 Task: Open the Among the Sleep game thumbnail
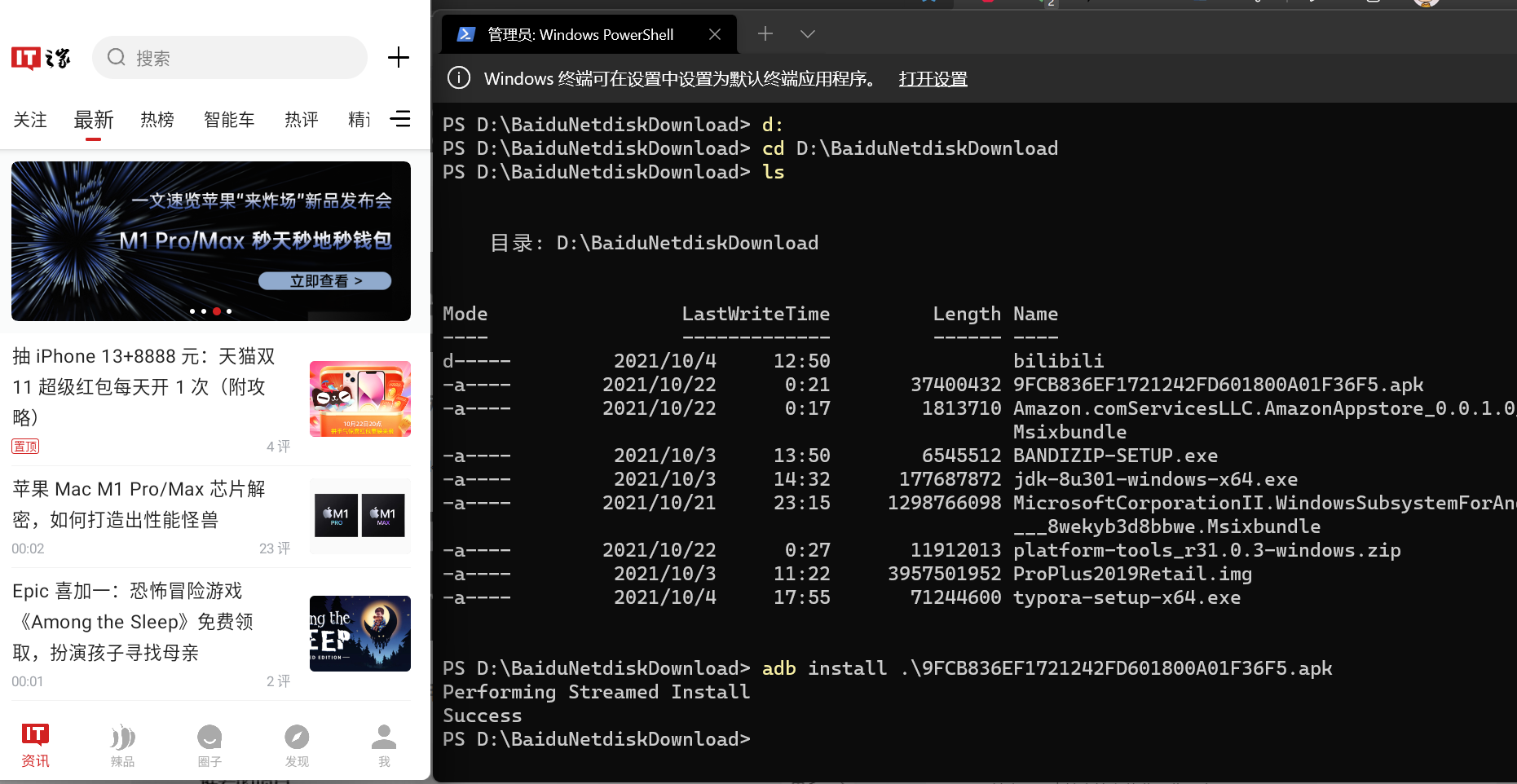(360, 633)
